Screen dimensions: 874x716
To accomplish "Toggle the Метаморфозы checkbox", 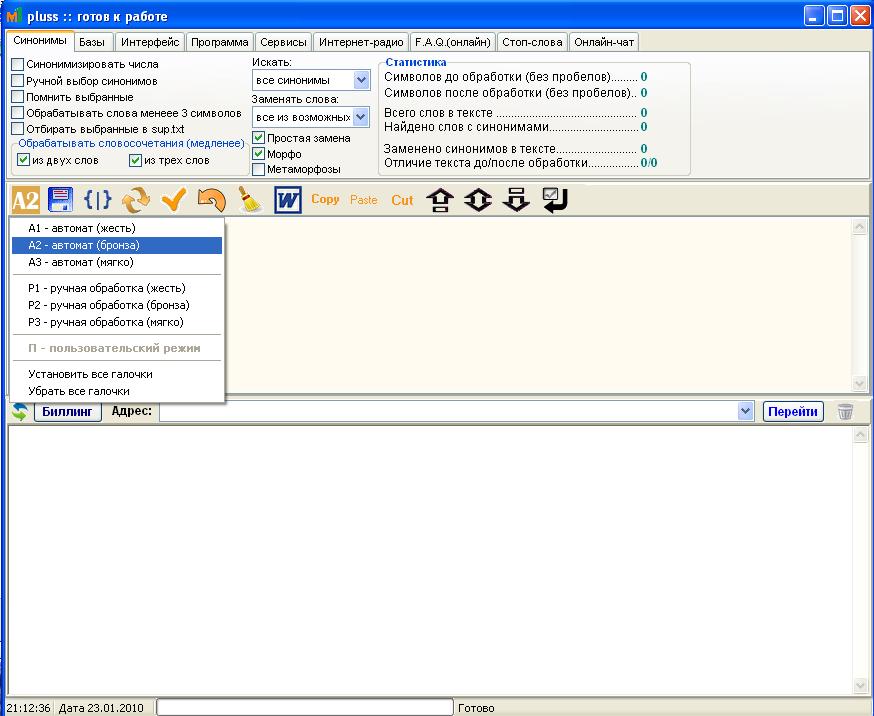I will coord(259,170).
